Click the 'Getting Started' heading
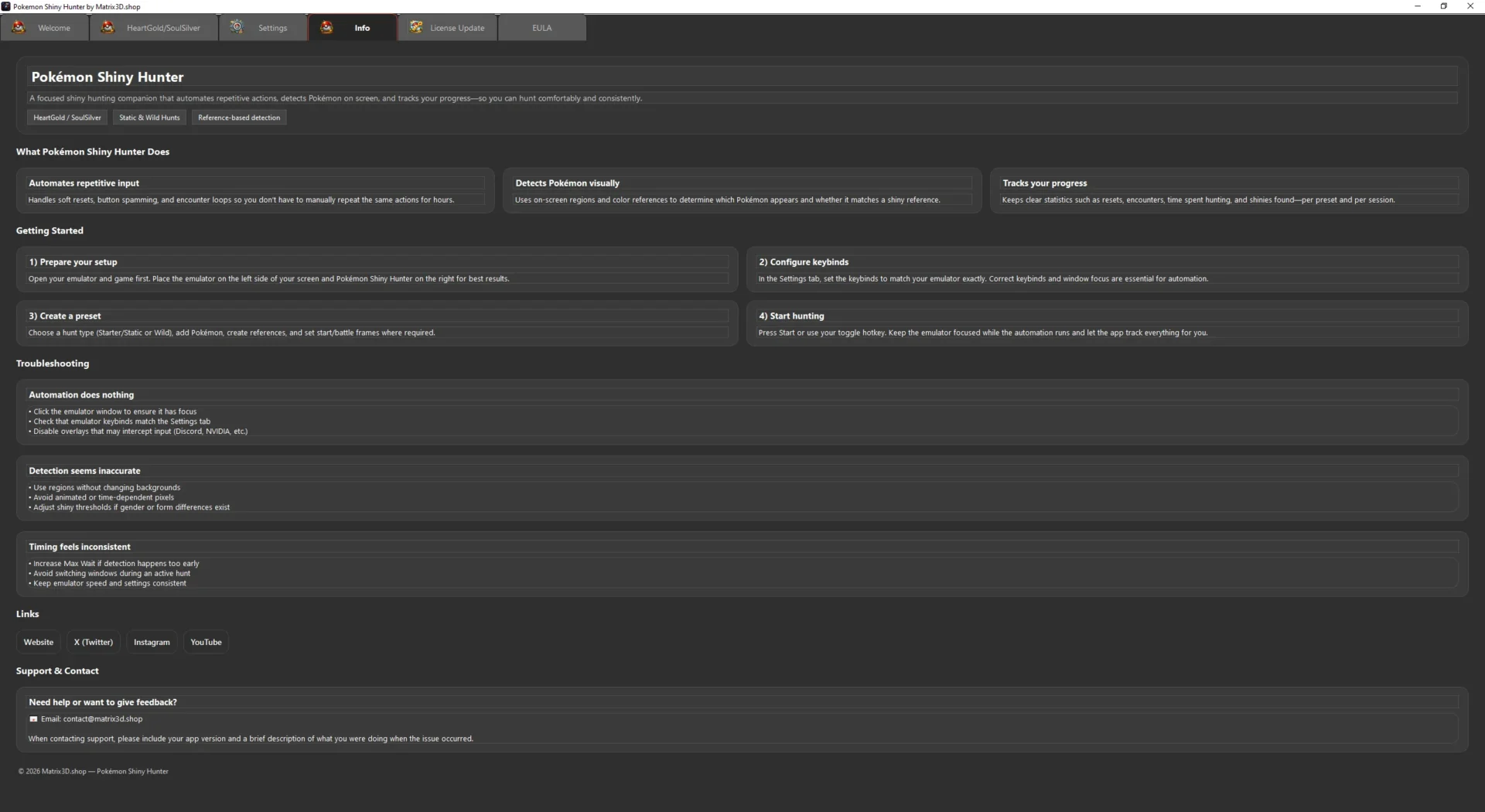The image size is (1485, 812). click(49, 230)
